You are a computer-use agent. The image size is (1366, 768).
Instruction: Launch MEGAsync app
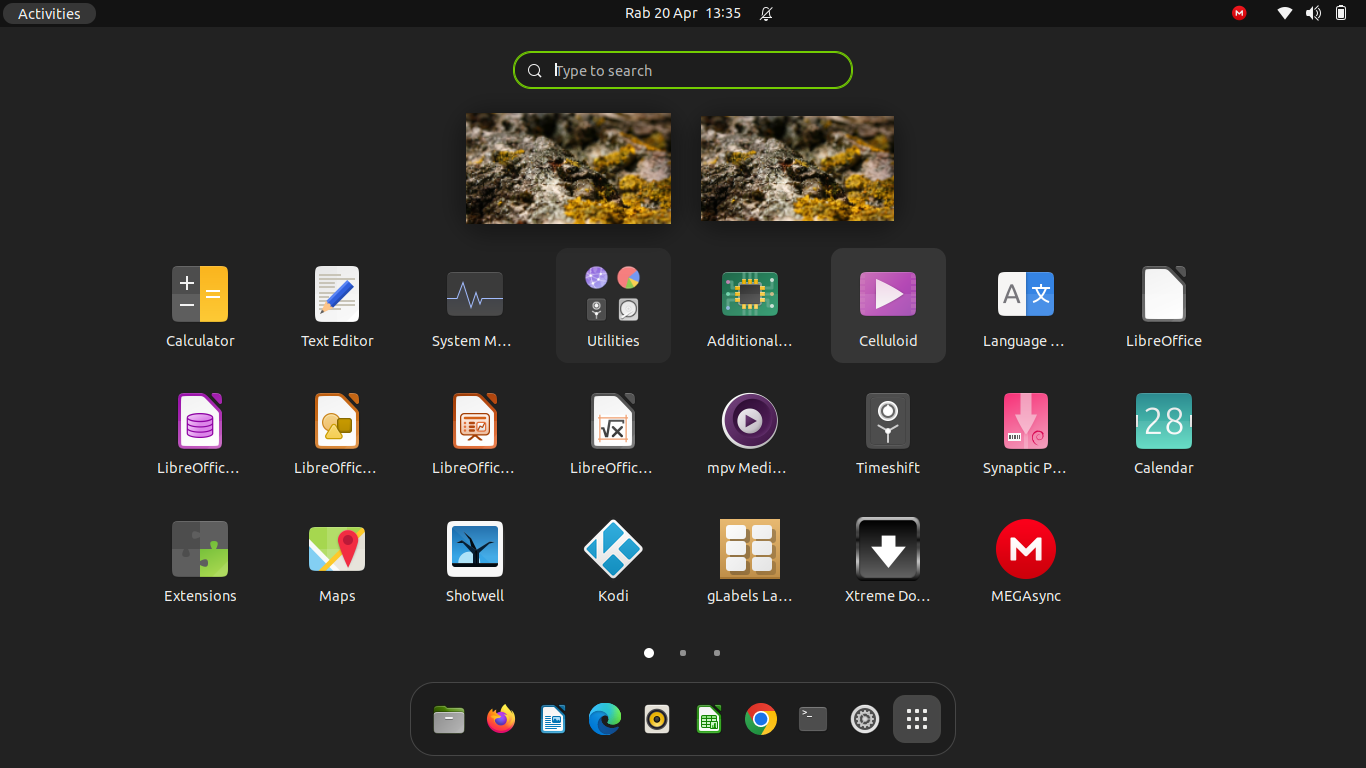(x=1026, y=560)
